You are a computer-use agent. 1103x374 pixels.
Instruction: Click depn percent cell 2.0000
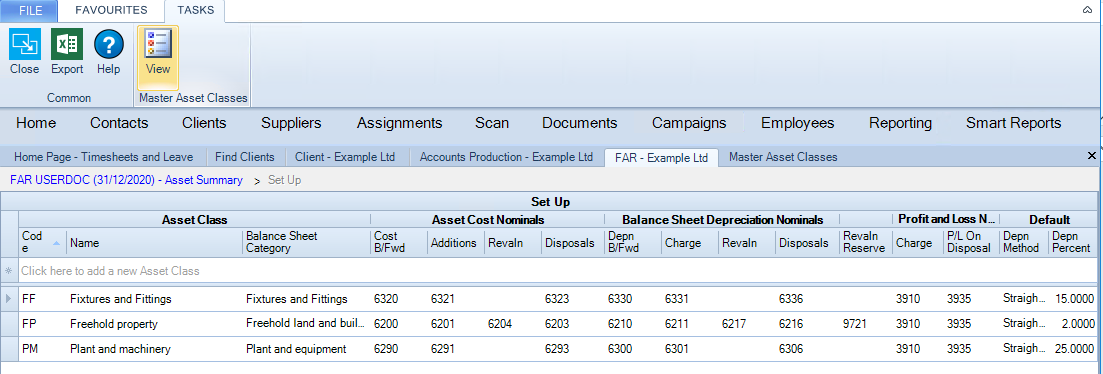(x=1072, y=324)
